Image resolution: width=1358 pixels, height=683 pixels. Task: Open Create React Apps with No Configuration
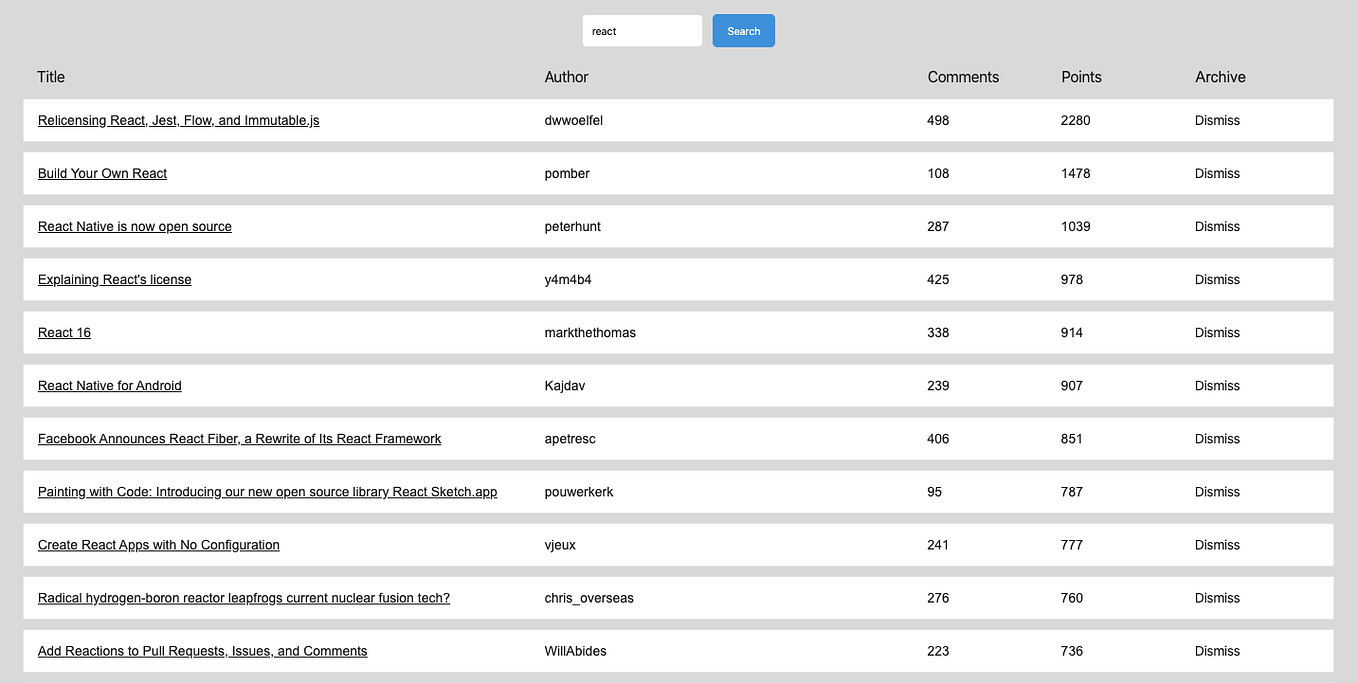pyautogui.click(x=158, y=544)
